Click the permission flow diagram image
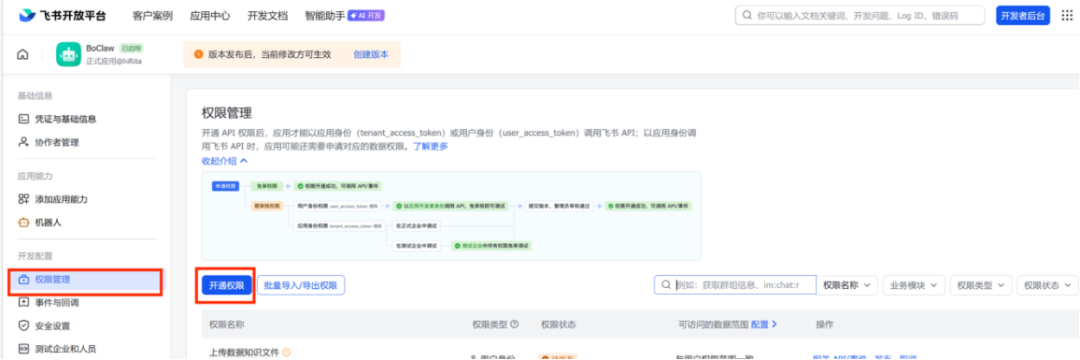 pyautogui.click(x=451, y=215)
